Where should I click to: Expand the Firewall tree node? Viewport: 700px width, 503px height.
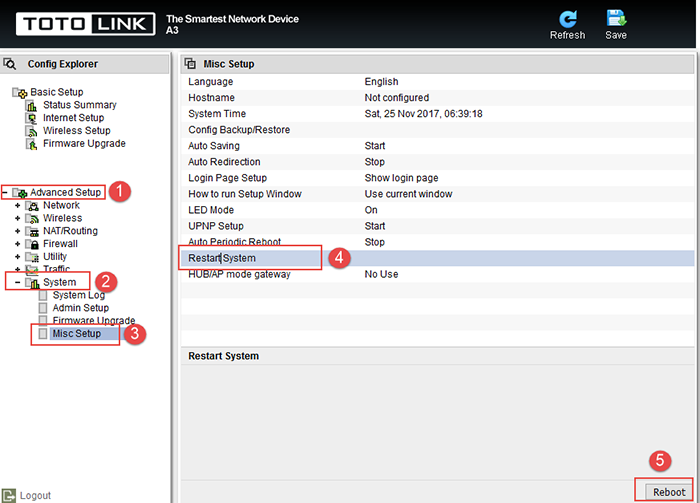17,244
